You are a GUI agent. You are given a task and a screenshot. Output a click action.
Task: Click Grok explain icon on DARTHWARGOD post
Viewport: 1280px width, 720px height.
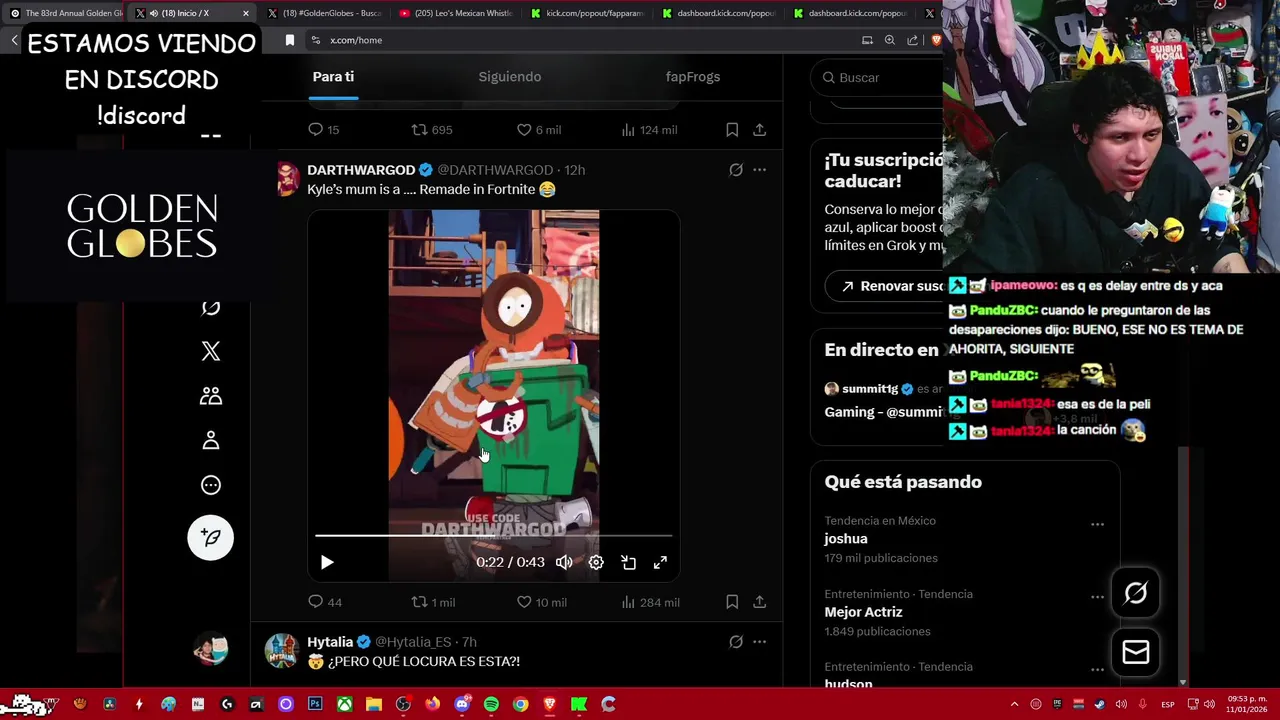[736, 170]
